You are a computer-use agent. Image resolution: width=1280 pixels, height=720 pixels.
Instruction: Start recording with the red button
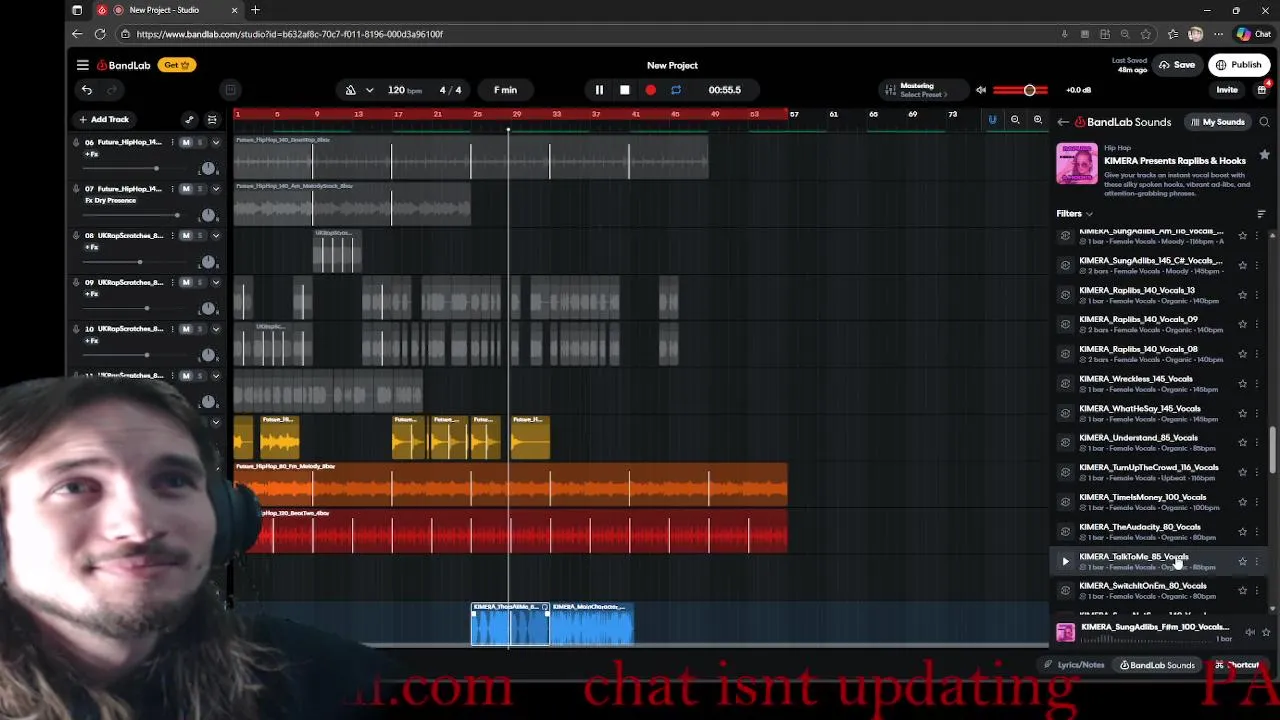650,90
